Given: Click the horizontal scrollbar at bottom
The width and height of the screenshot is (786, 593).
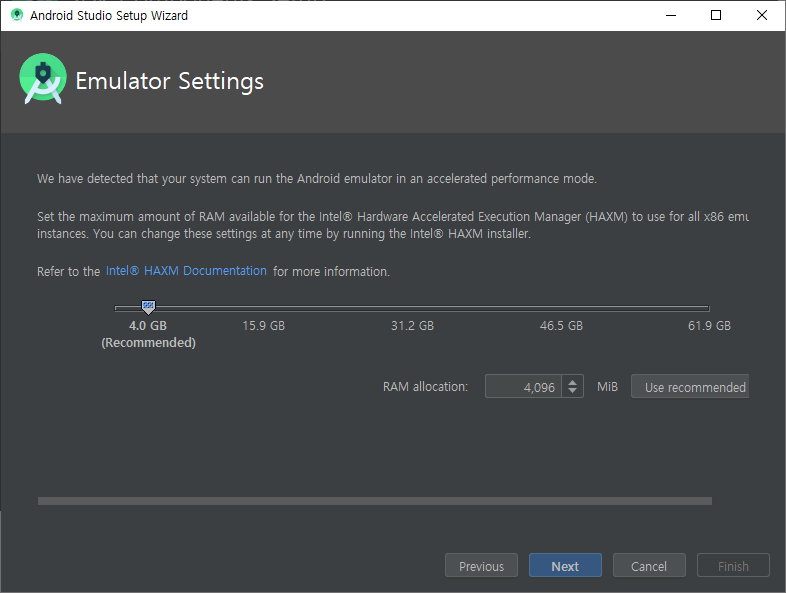Looking at the screenshot, I should 375,501.
